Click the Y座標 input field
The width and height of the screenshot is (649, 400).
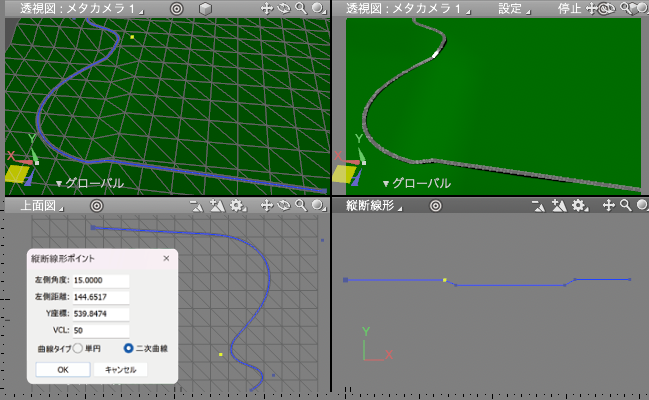[101, 314]
